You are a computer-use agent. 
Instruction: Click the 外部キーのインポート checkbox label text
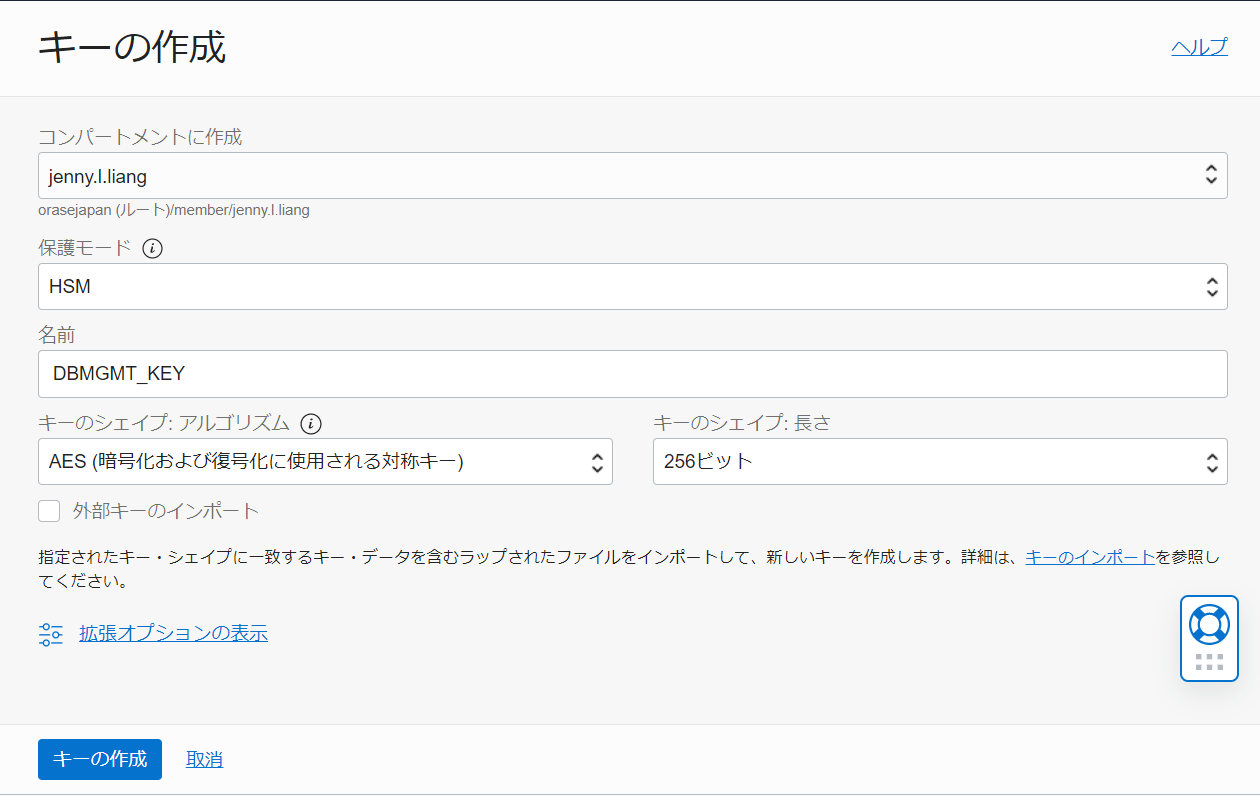pyautogui.click(x=166, y=511)
